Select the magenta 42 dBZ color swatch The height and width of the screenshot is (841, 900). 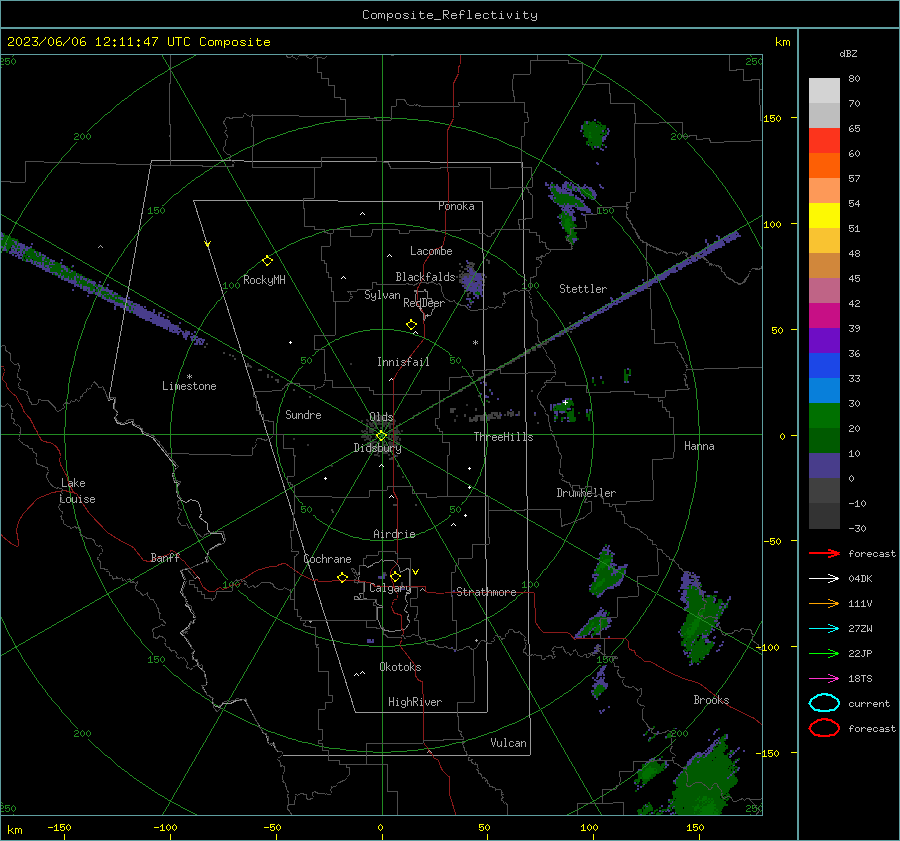pyautogui.click(x=824, y=315)
